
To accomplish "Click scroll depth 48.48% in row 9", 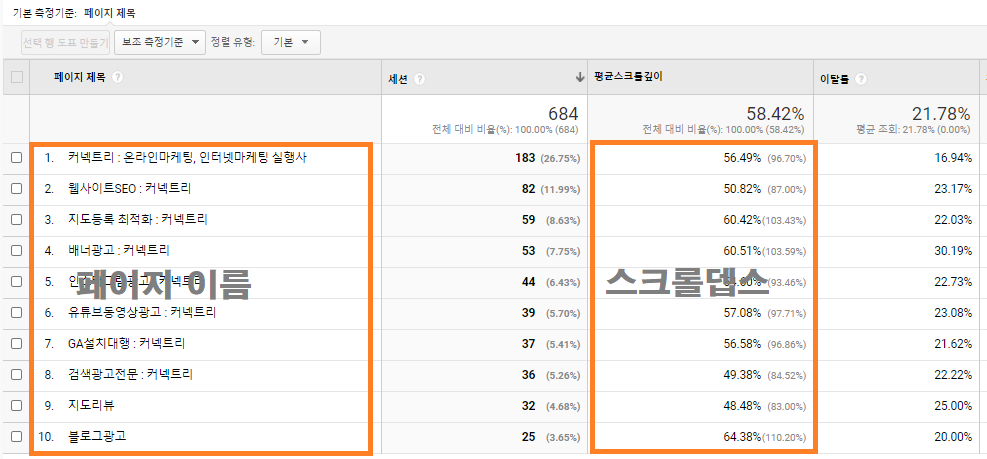I will pyautogui.click(x=742, y=405).
